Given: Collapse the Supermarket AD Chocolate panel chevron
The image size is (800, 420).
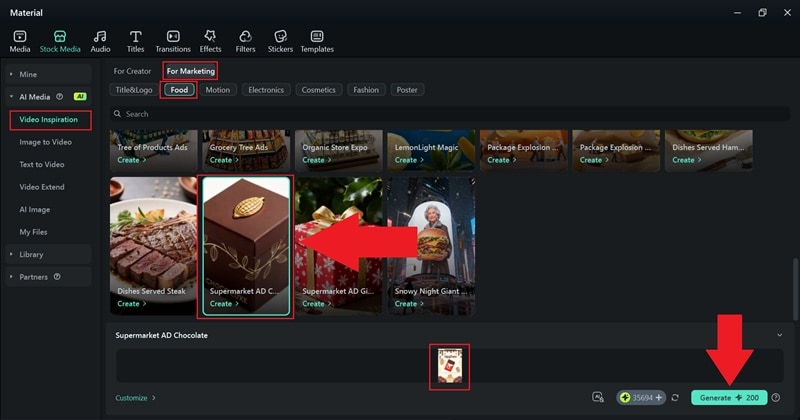Looking at the screenshot, I should pos(780,335).
